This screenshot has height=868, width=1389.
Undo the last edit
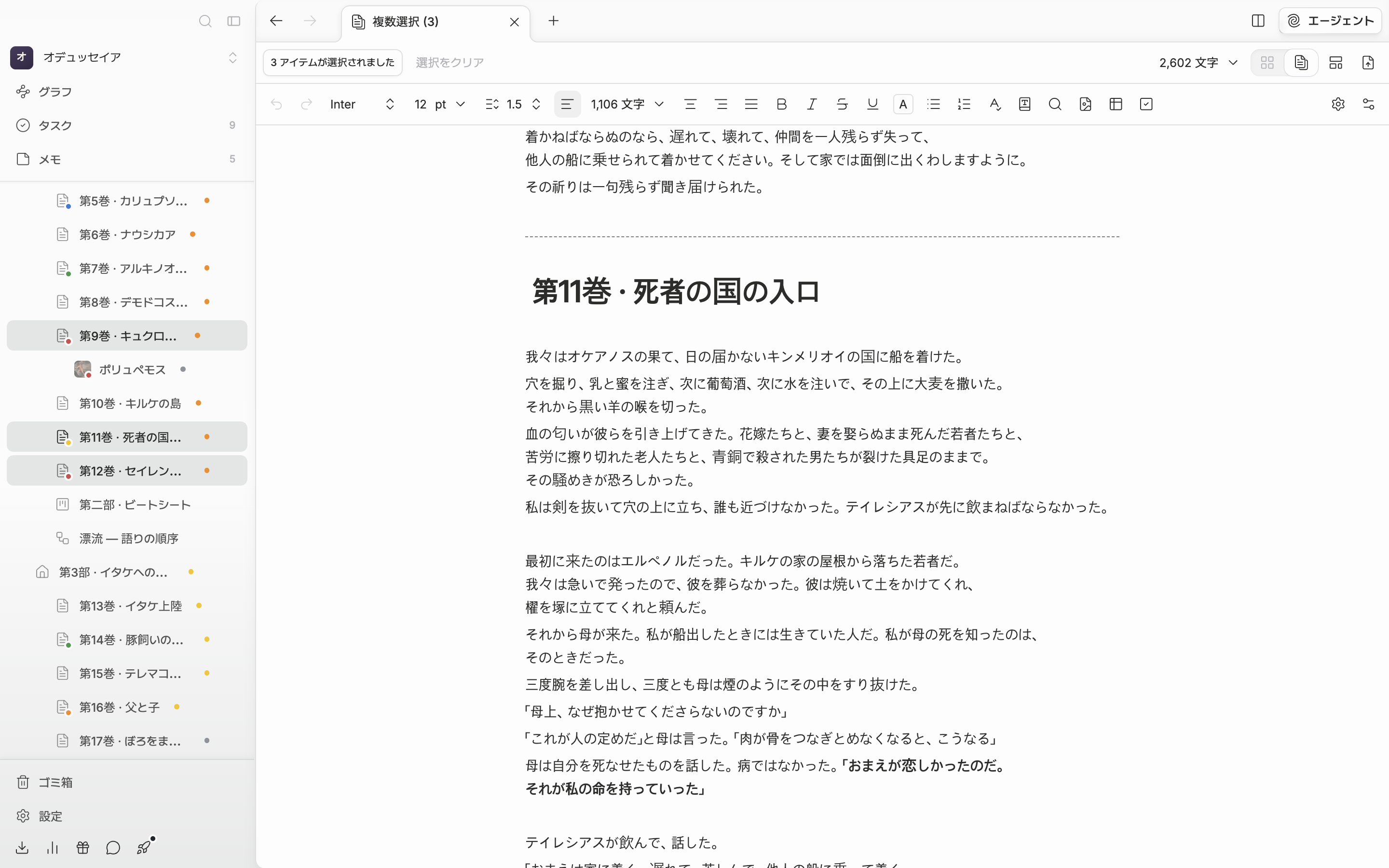coord(276,104)
